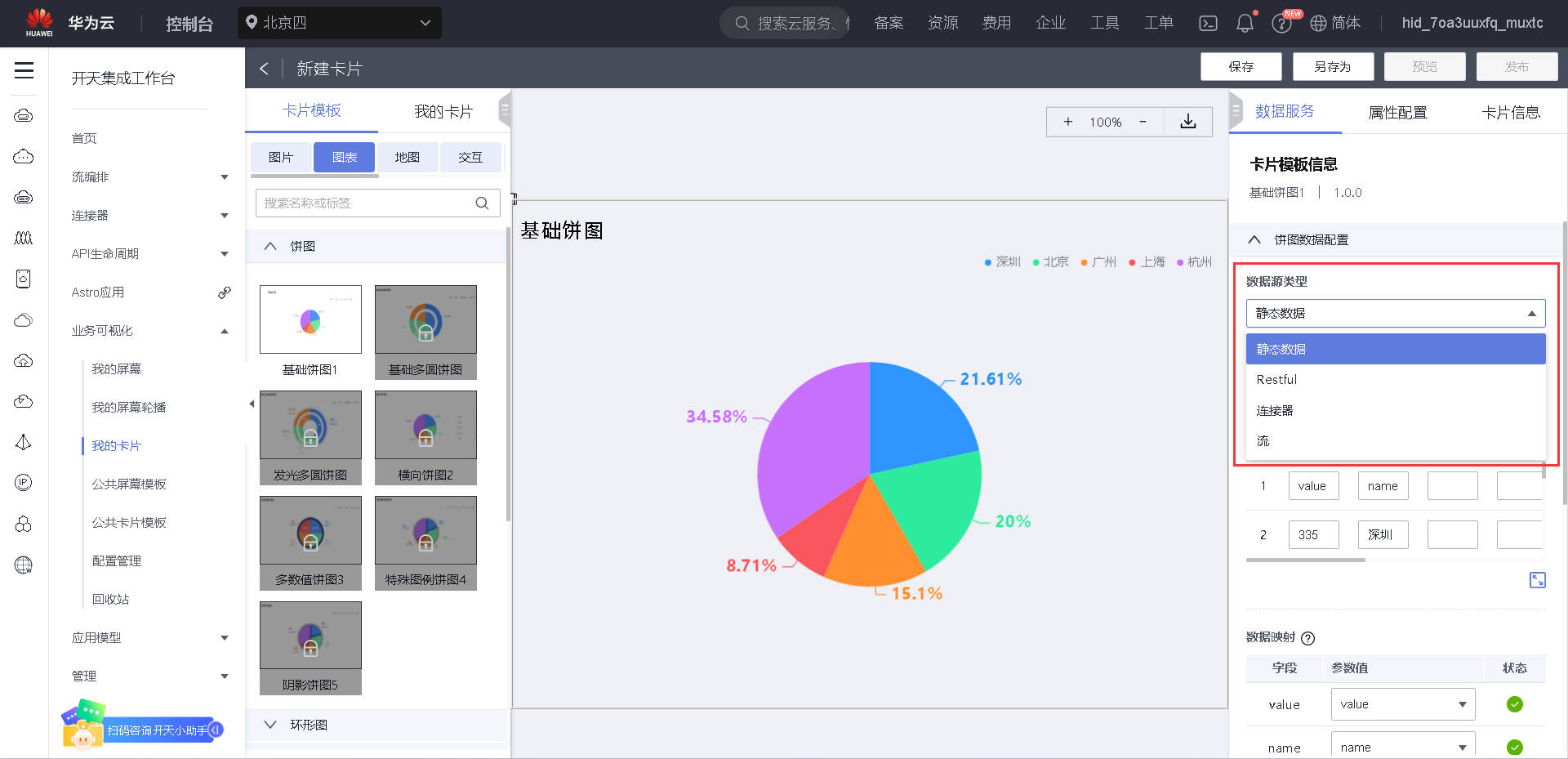Open the hamburger menu icon
Screen dimensions: 1568x759
pyautogui.click(x=24, y=70)
